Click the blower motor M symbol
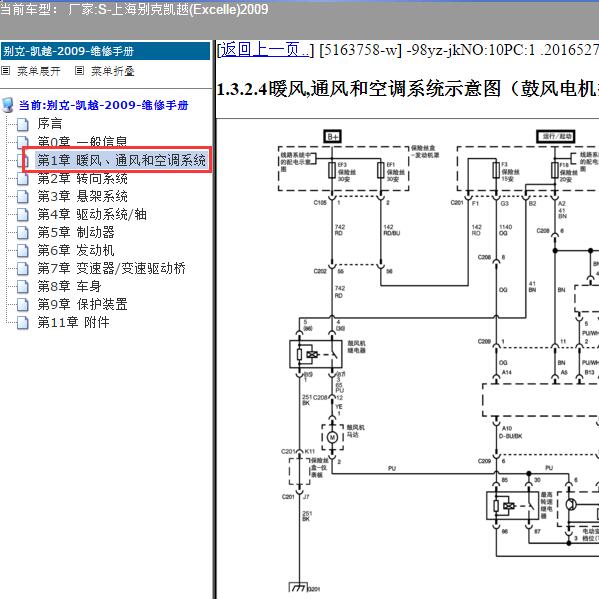The height and width of the screenshot is (599, 599). point(332,437)
